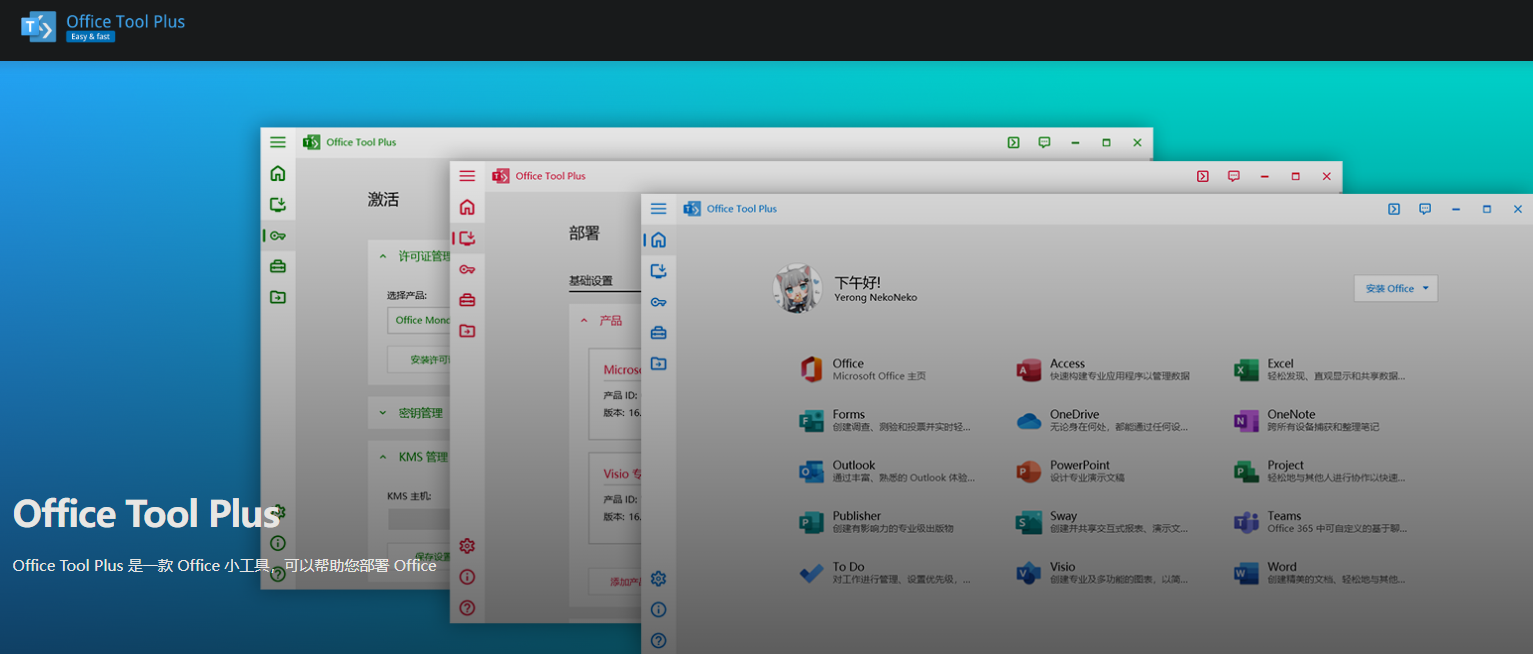
Task: Open Help question icon in blue window sidebar
Action: tap(658, 641)
